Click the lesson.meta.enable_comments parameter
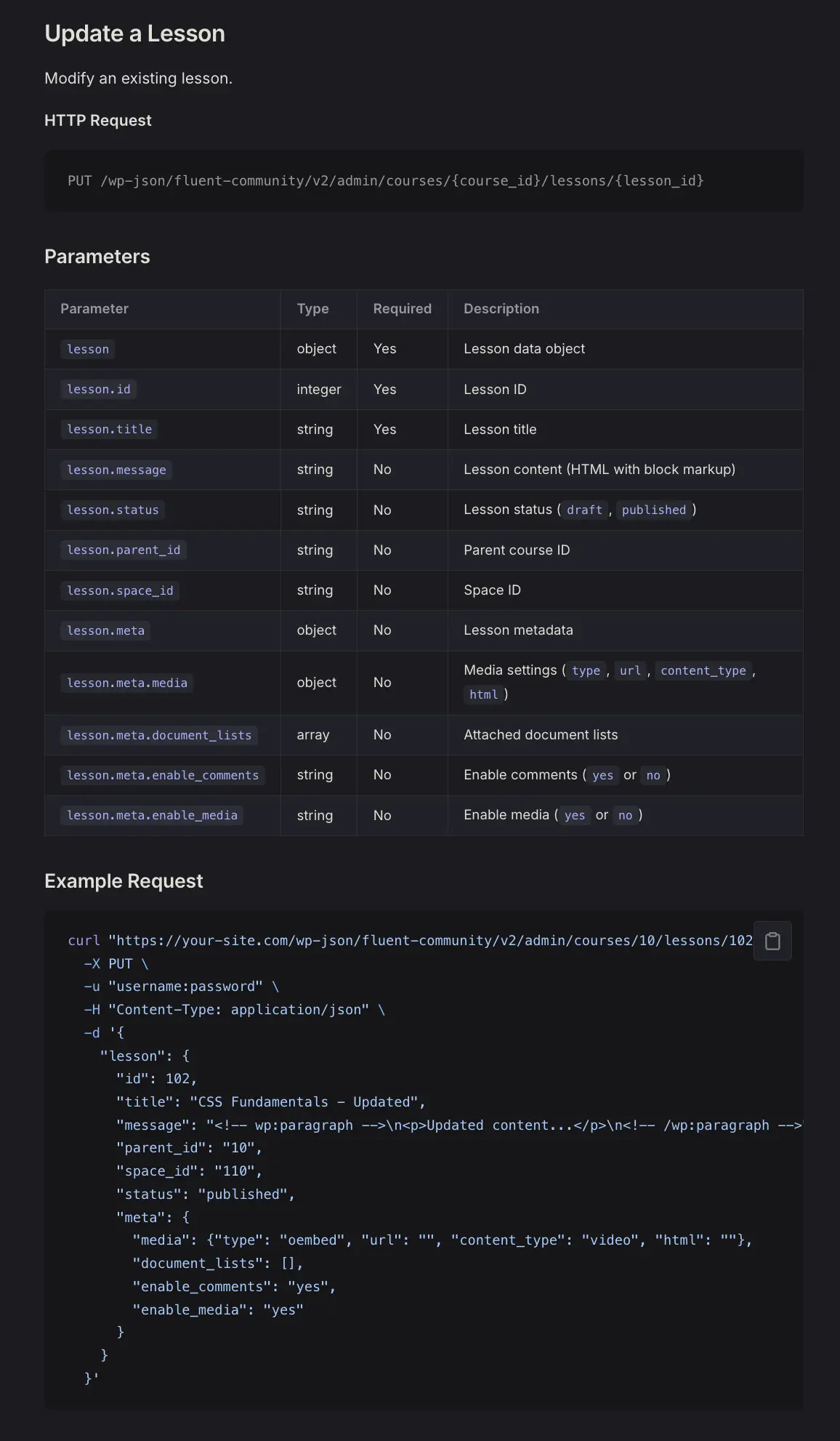Image resolution: width=840 pixels, height=1441 pixels. click(163, 776)
